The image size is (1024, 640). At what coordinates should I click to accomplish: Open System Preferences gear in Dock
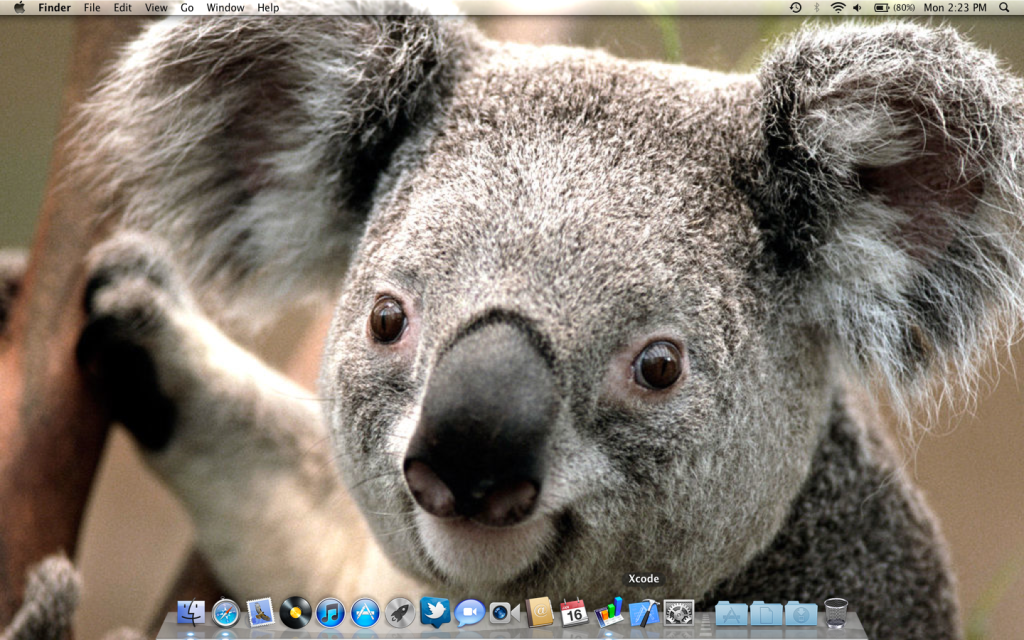point(679,613)
